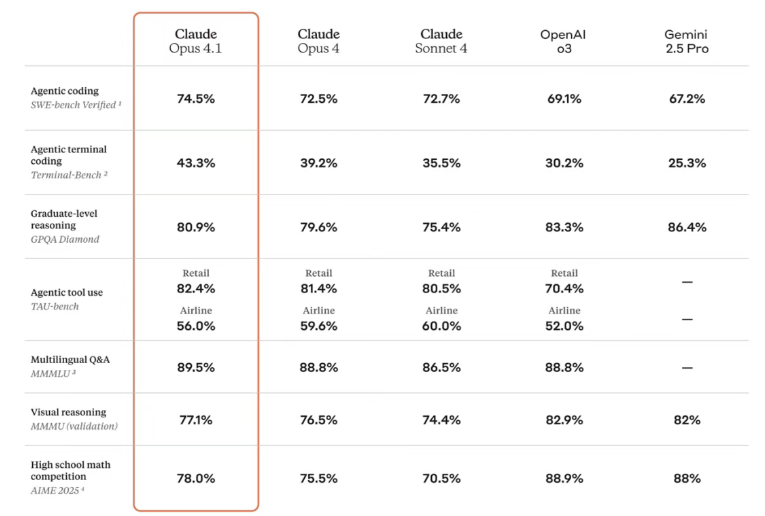The image size is (765, 516).
Task: Click the Gemini 2.5 Pro column header
Action: (x=686, y=41)
